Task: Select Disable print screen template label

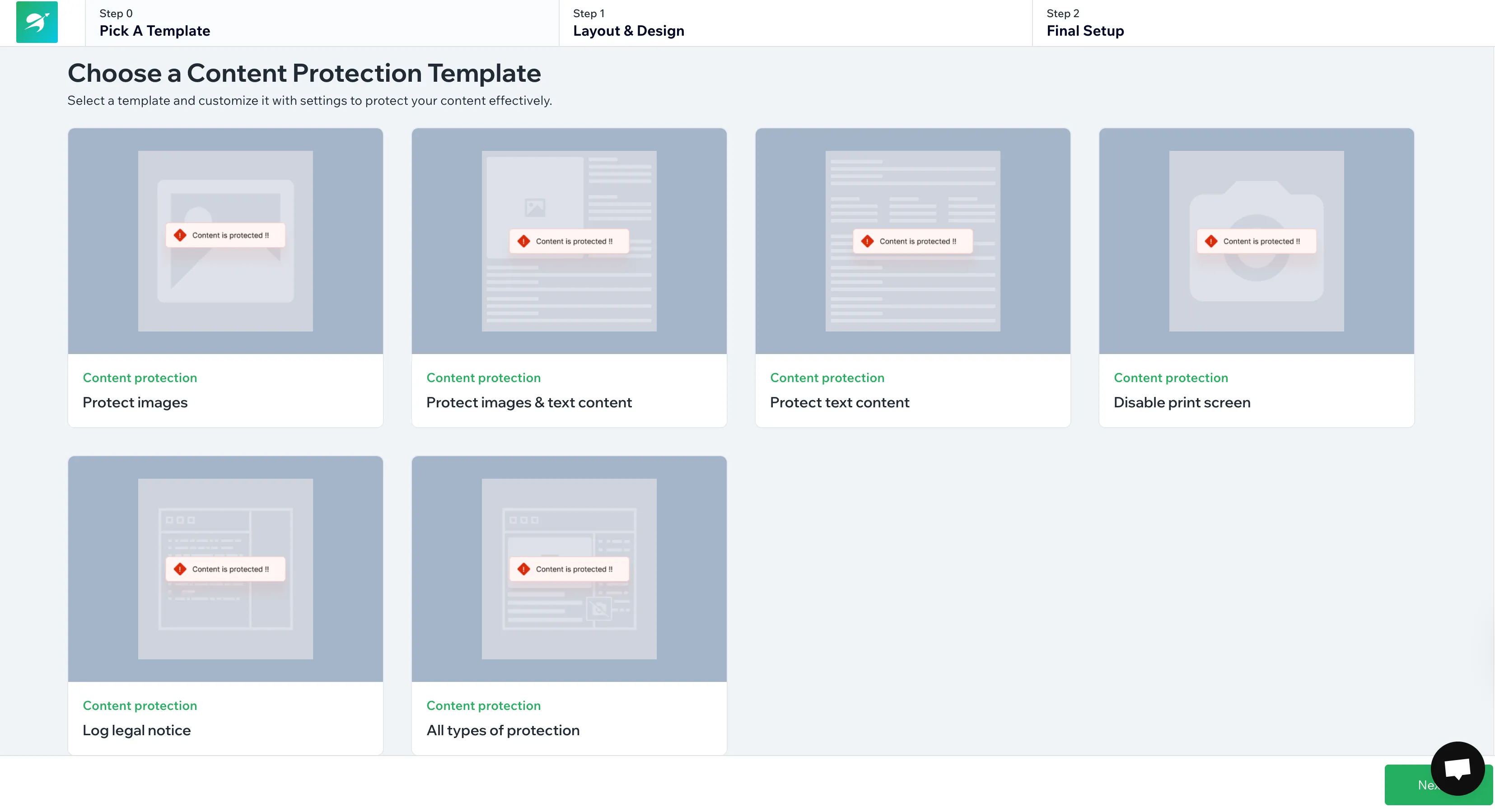Action: point(1182,402)
